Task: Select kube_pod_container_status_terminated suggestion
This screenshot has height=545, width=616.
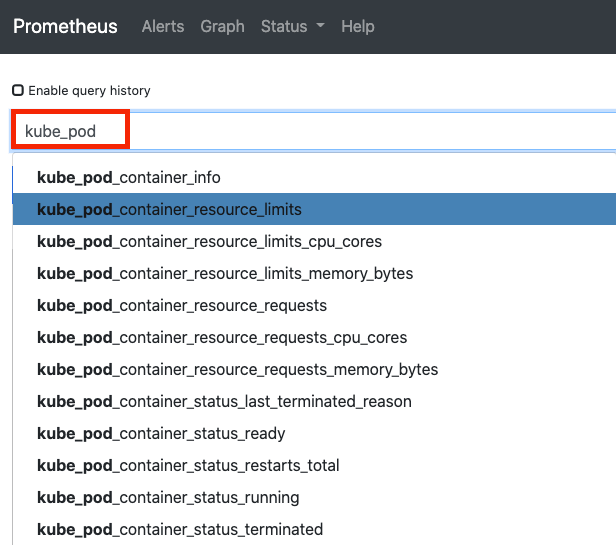Action: point(314,529)
